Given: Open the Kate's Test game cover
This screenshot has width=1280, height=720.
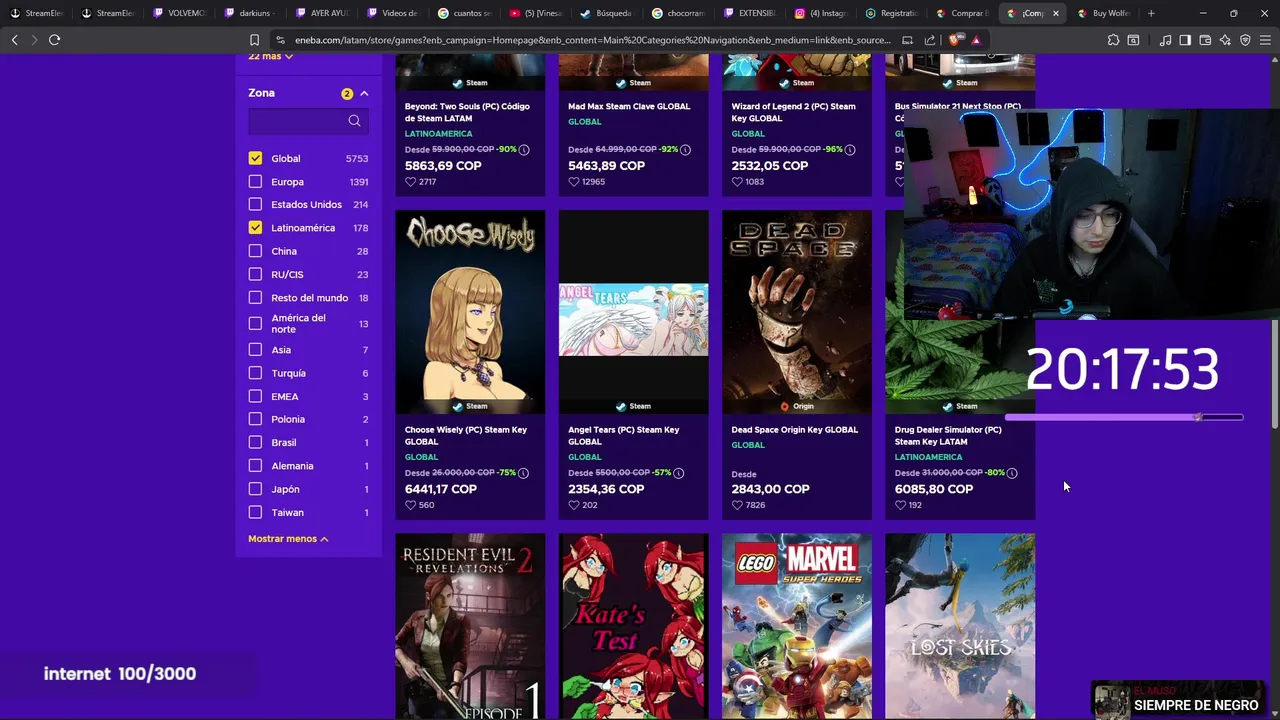Looking at the screenshot, I should (633, 626).
